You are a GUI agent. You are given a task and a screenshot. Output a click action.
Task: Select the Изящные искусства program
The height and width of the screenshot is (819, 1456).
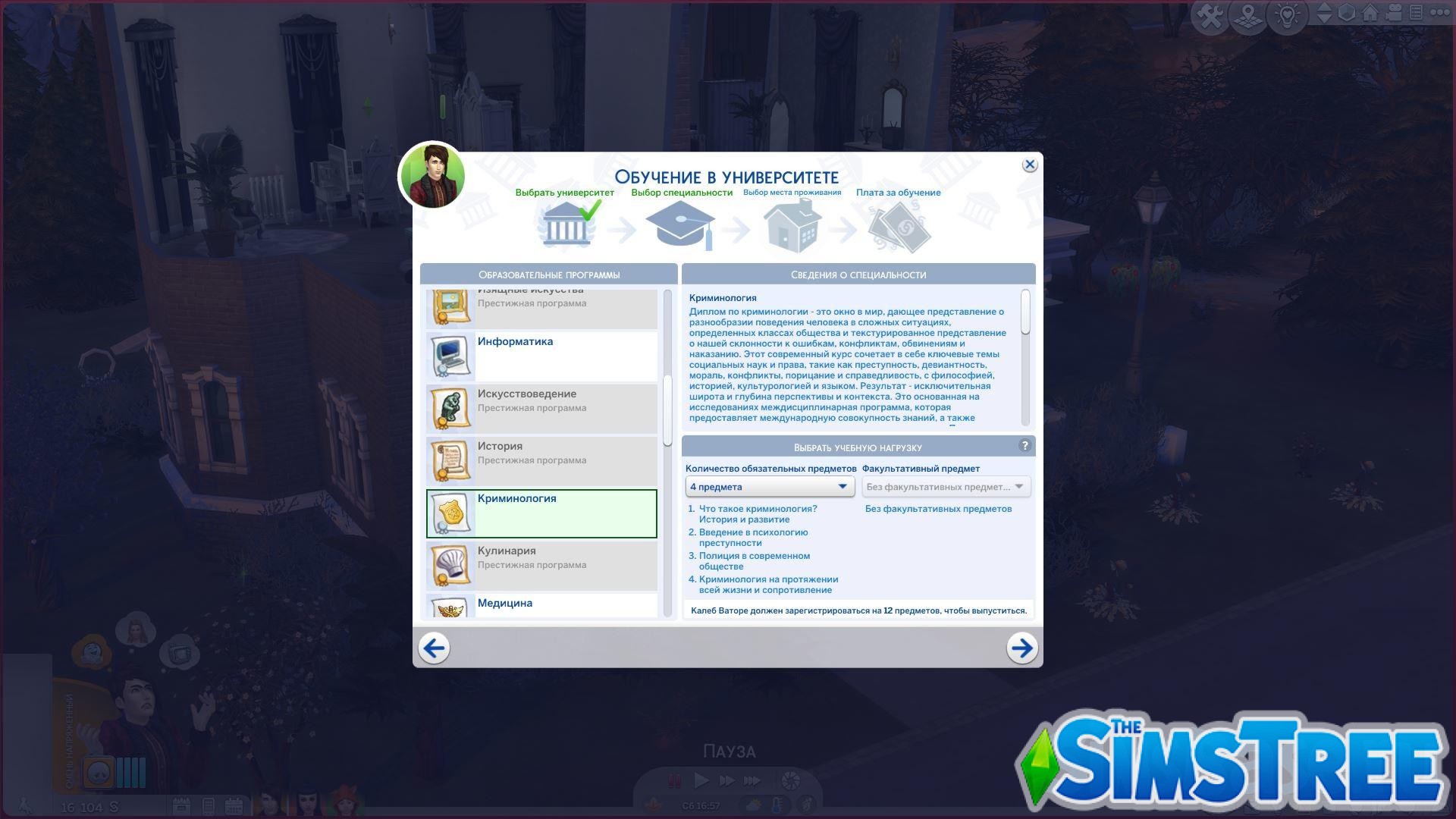pyautogui.click(x=541, y=309)
